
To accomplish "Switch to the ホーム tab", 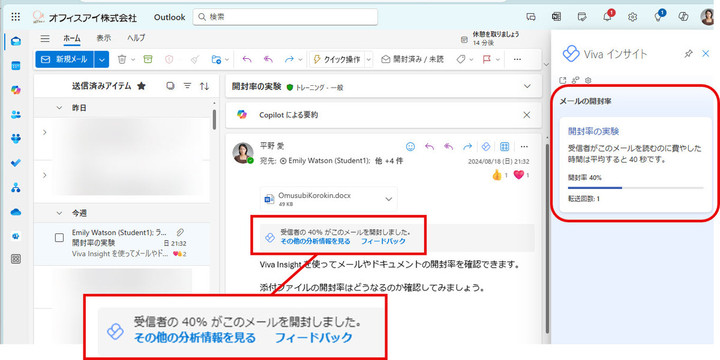I will point(72,38).
